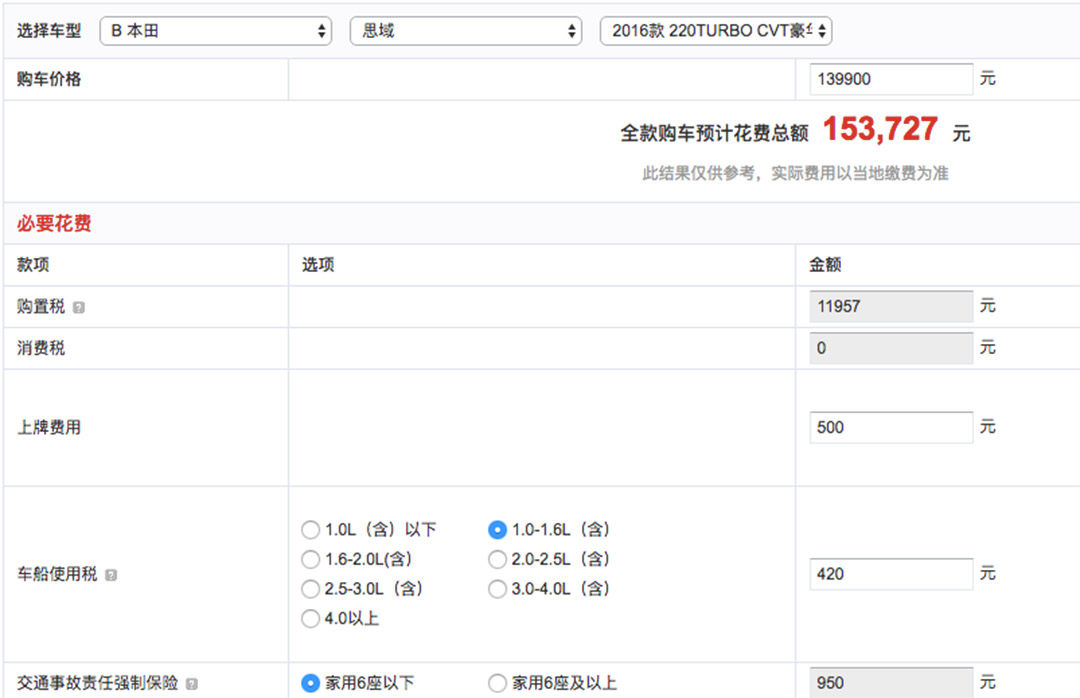Choose the 1.0-1.6L（含） displacement option
Screen dimensions: 1080x698
(497, 530)
